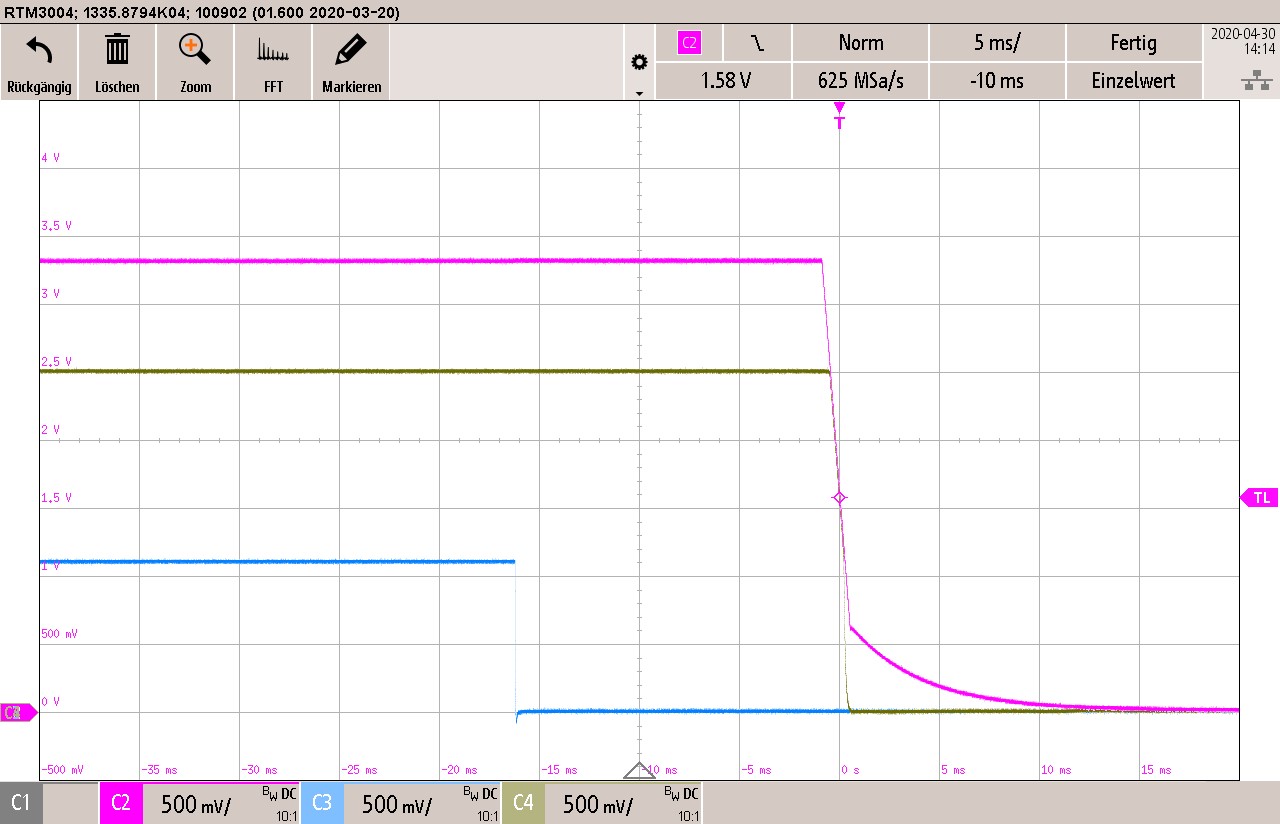Click the diamond trigger point on waveform
This screenshot has width=1280, height=824.
click(x=840, y=497)
